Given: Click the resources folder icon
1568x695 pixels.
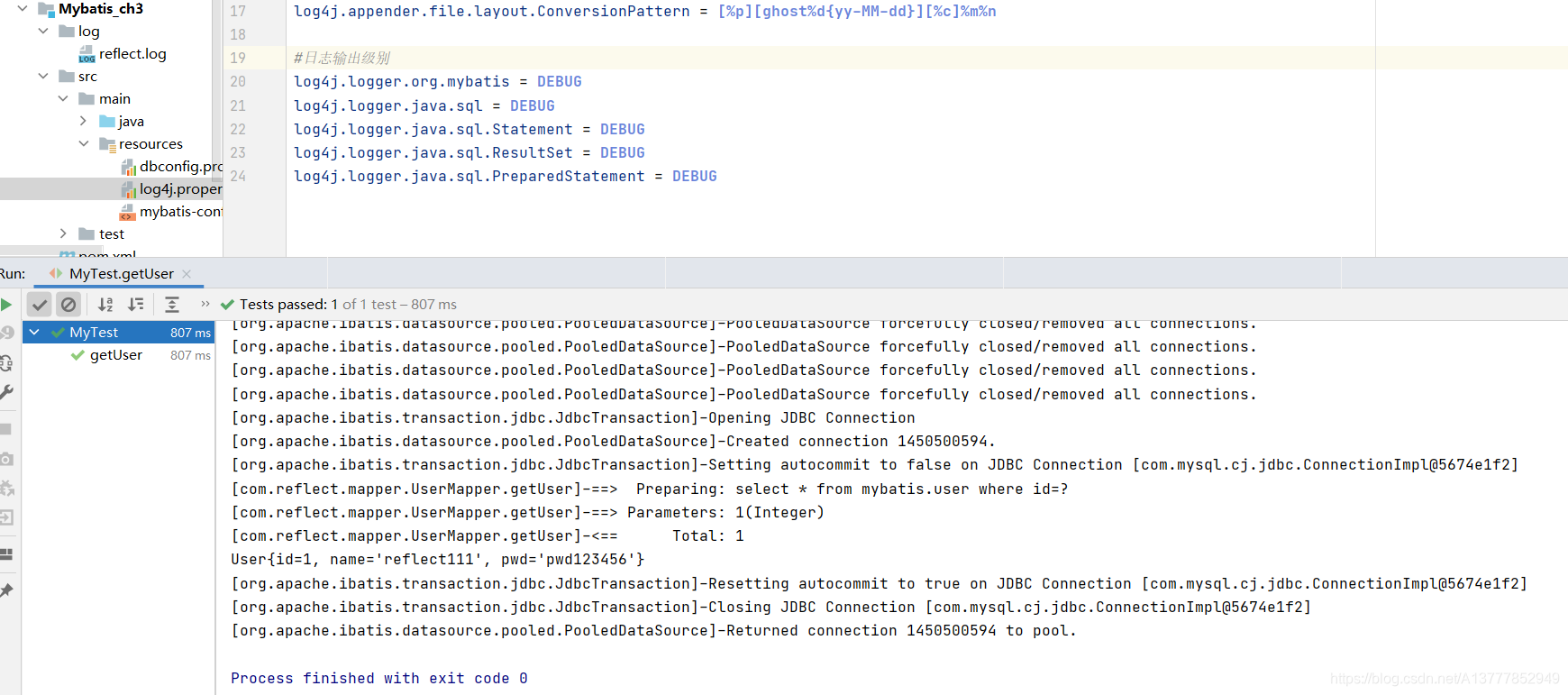Looking at the screenshot, I should 106,144.
